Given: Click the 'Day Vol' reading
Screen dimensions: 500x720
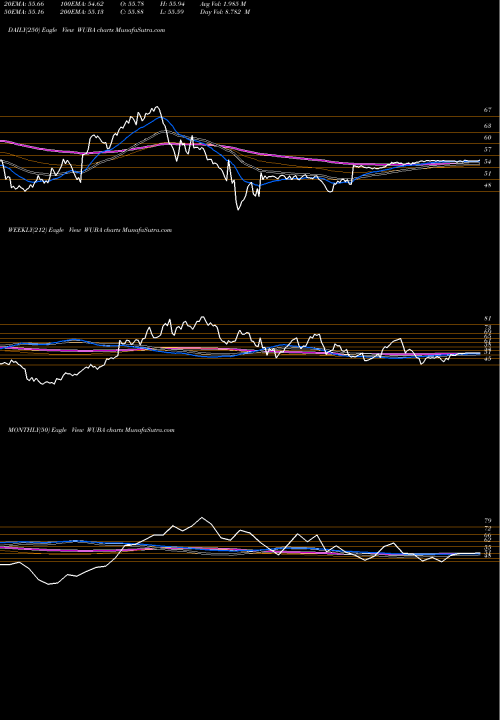Looking at the screenshot, I should [225, 12].
